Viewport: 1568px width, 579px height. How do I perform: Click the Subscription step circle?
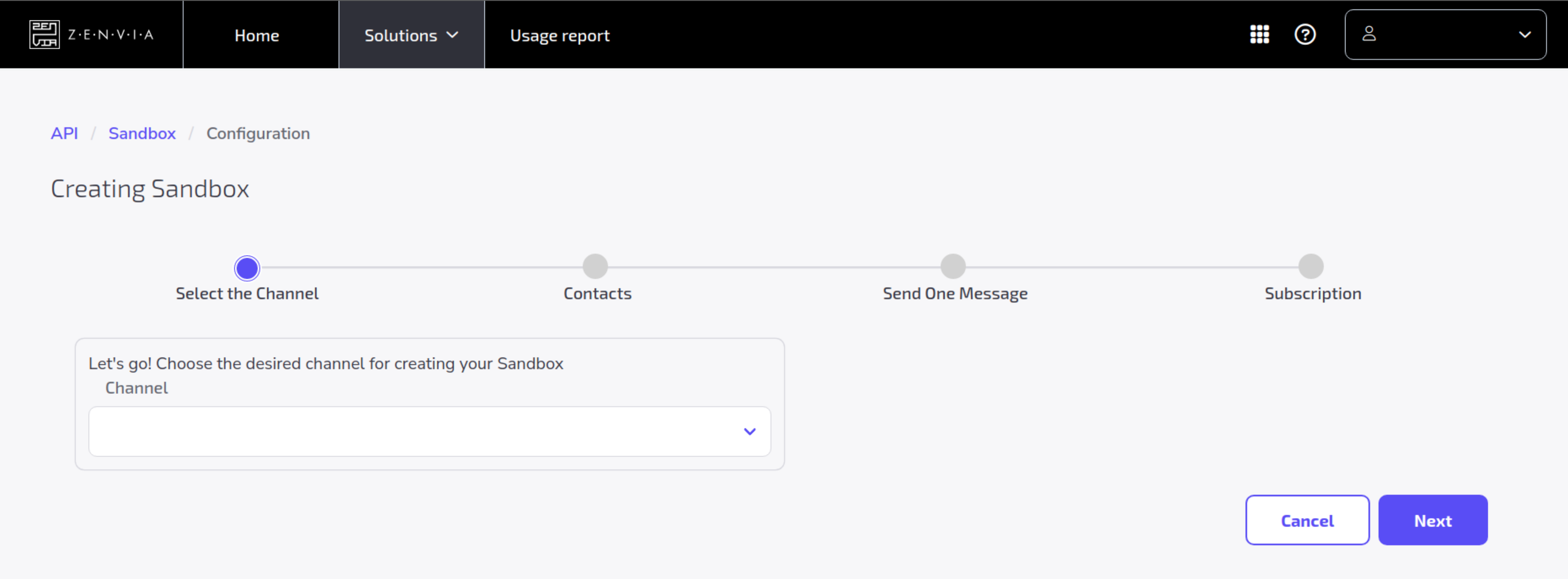coord(1311,266)
